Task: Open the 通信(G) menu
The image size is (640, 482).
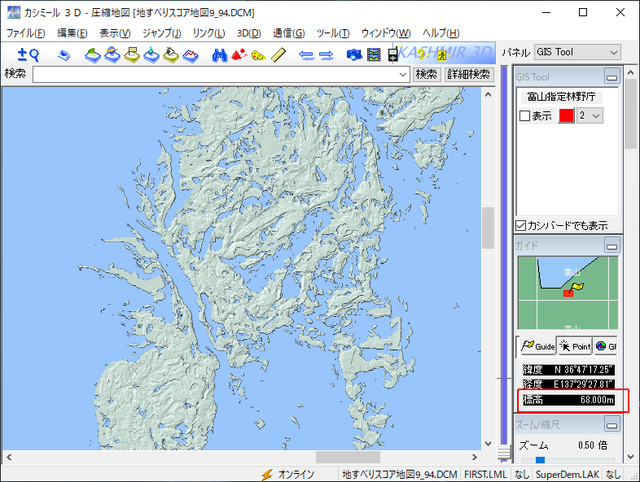Action: (x=289, y=33)
